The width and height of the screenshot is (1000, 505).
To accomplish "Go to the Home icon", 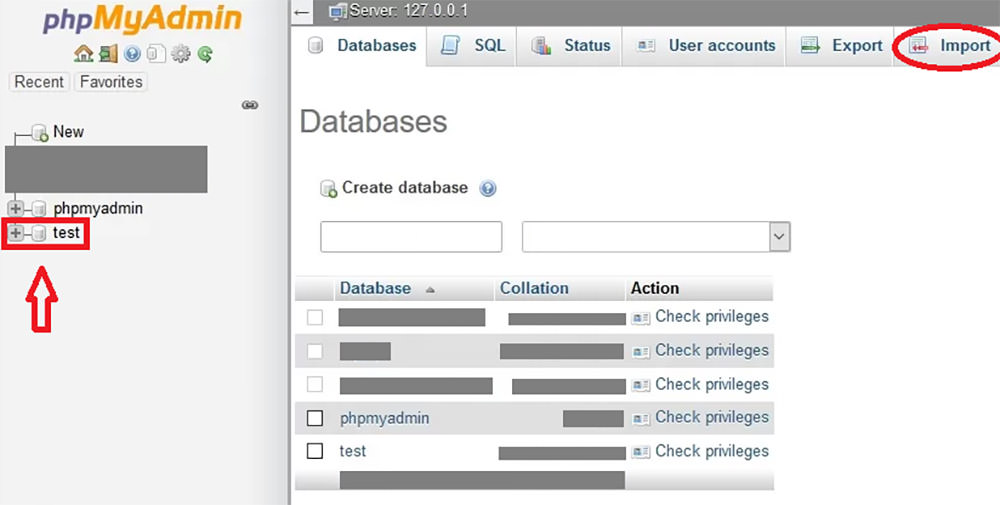I will pyautogui.click(x=84, y=54).
